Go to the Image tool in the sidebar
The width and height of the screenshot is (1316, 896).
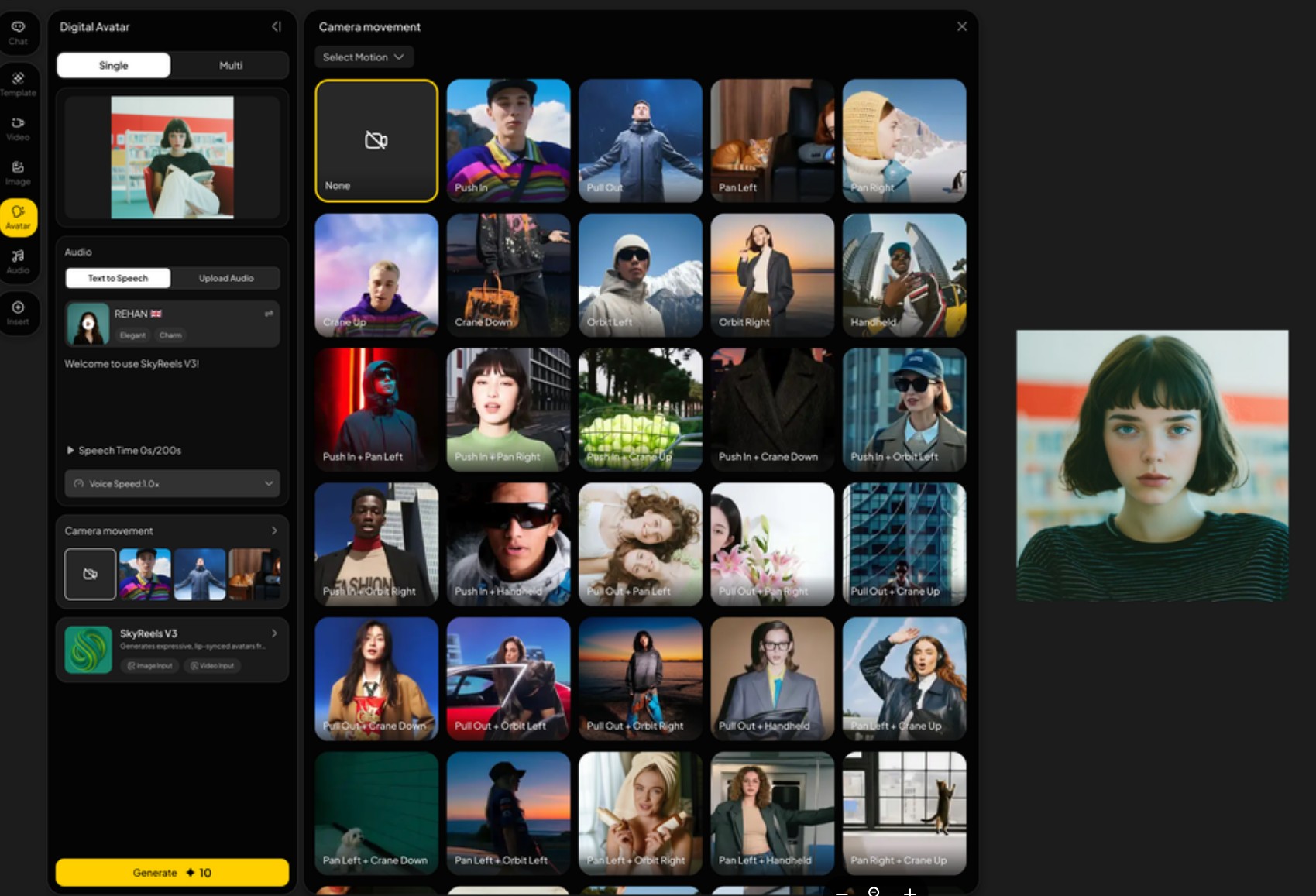click(18, 173)
